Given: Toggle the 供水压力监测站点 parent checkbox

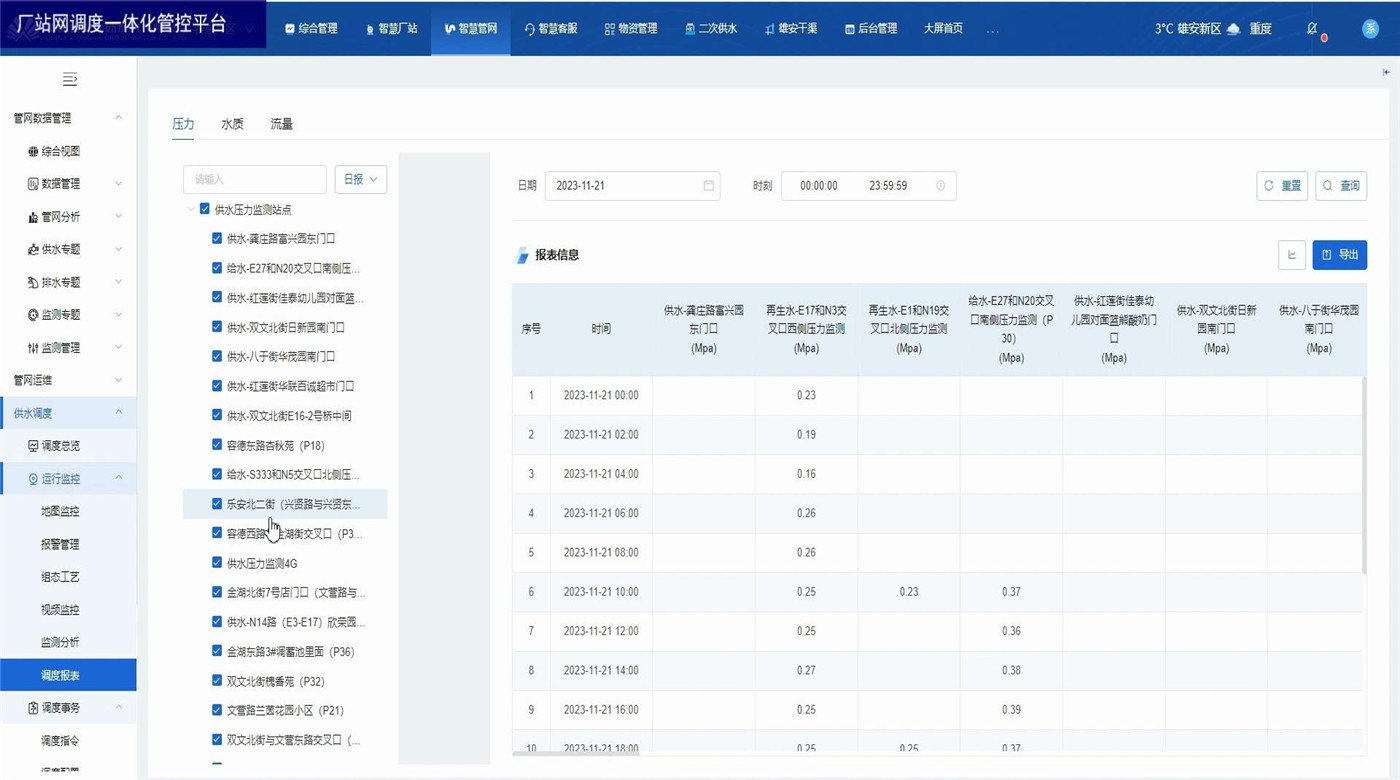Looking at the screenshot, I should pos(205,209).
